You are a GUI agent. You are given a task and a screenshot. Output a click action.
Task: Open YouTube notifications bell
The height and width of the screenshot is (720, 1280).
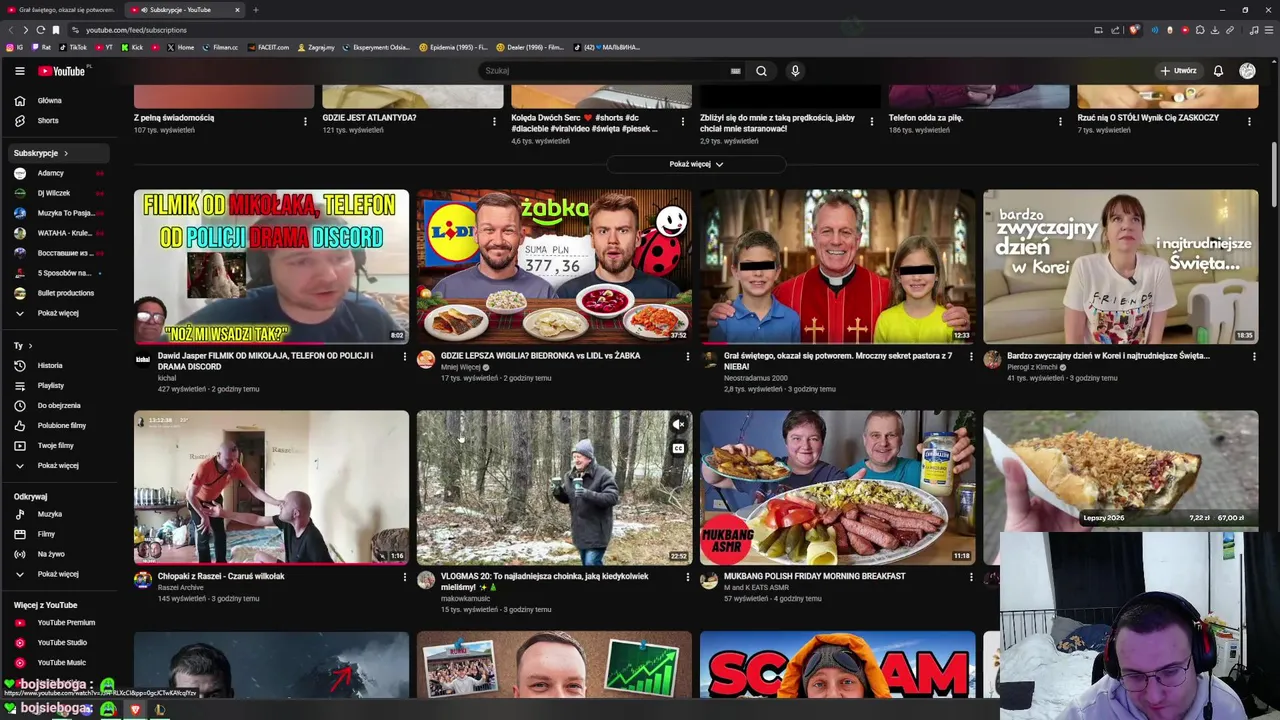1218,71
